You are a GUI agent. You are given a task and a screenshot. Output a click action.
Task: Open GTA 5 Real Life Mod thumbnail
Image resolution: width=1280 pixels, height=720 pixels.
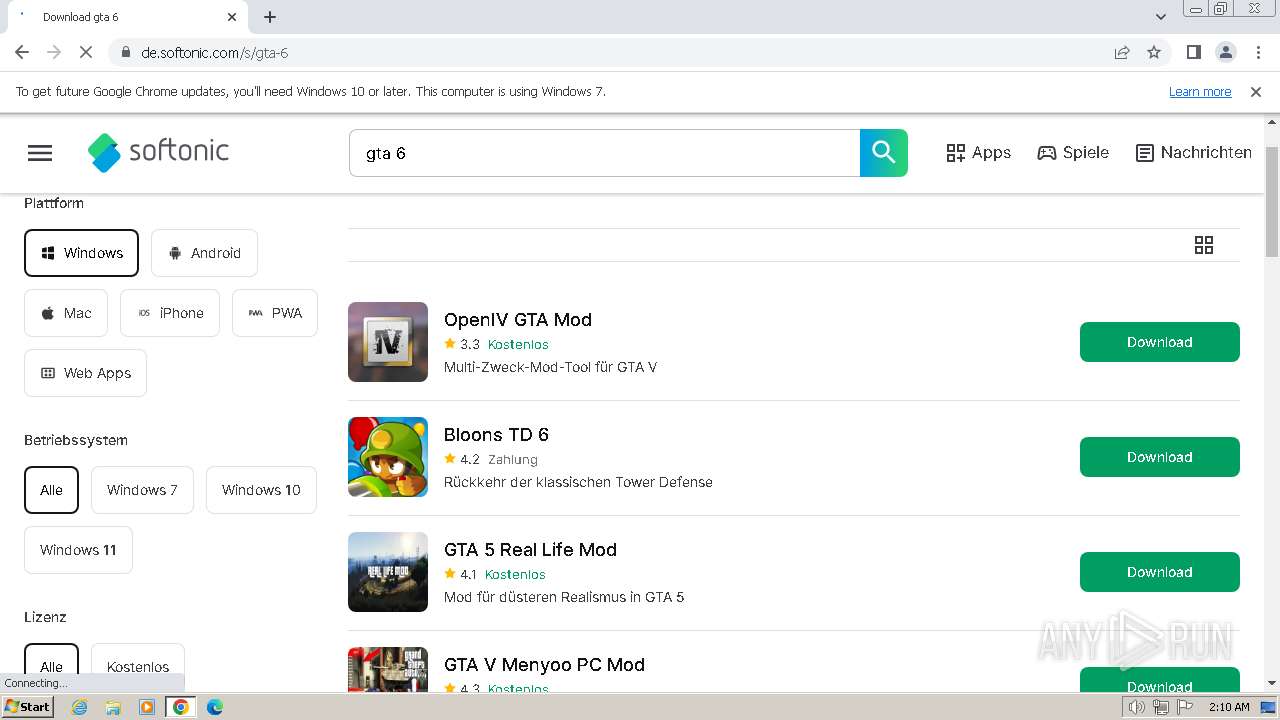click(388, 572)
